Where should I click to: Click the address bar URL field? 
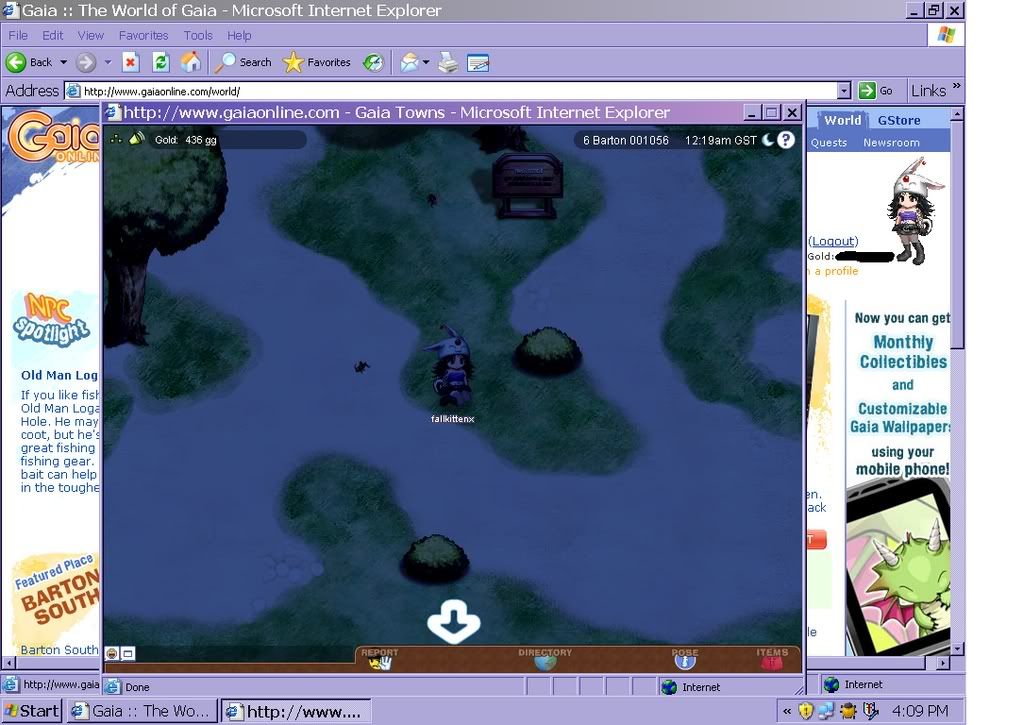(457, 91)
